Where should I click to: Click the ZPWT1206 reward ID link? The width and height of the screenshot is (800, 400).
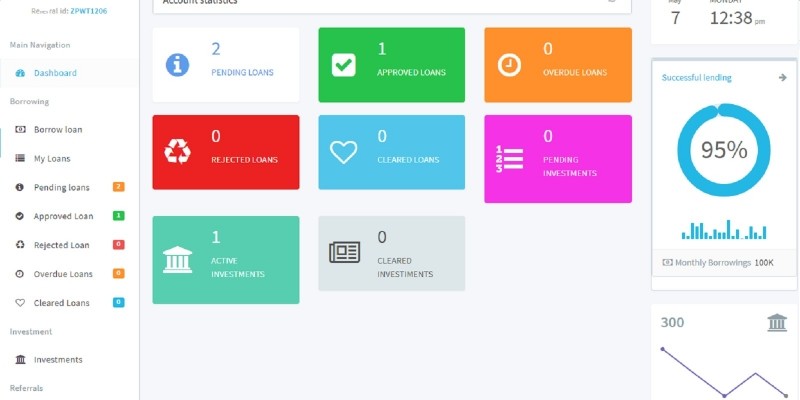point(89,11)
